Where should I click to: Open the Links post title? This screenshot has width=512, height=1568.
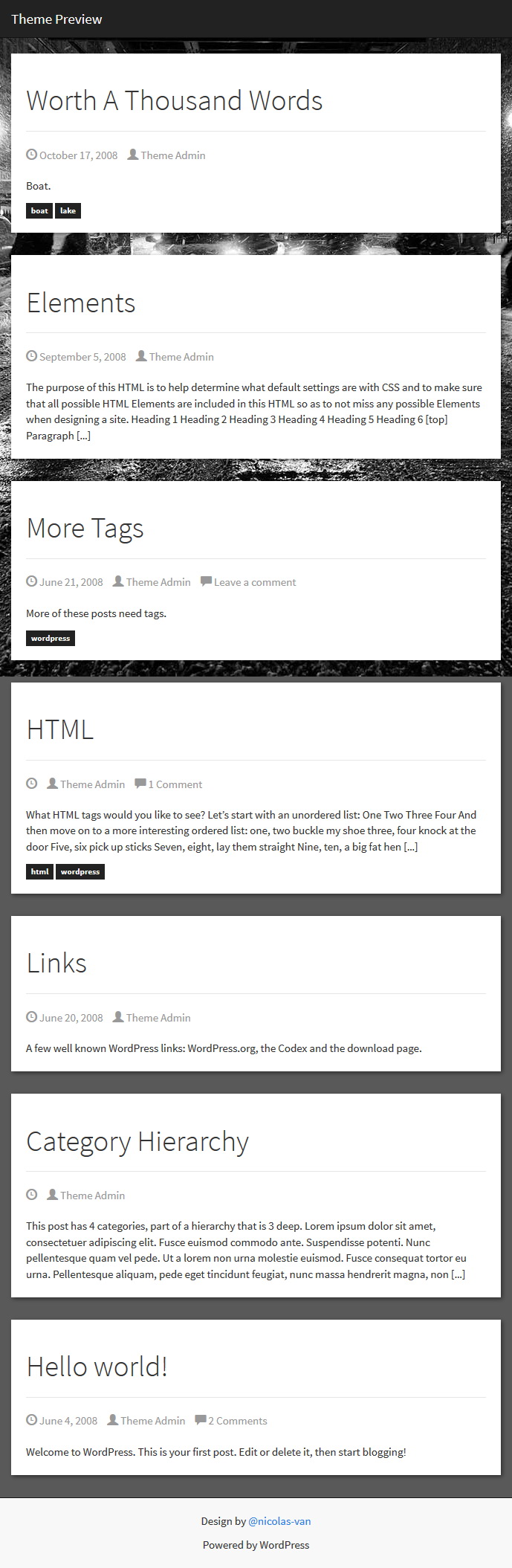coord(56,963)
